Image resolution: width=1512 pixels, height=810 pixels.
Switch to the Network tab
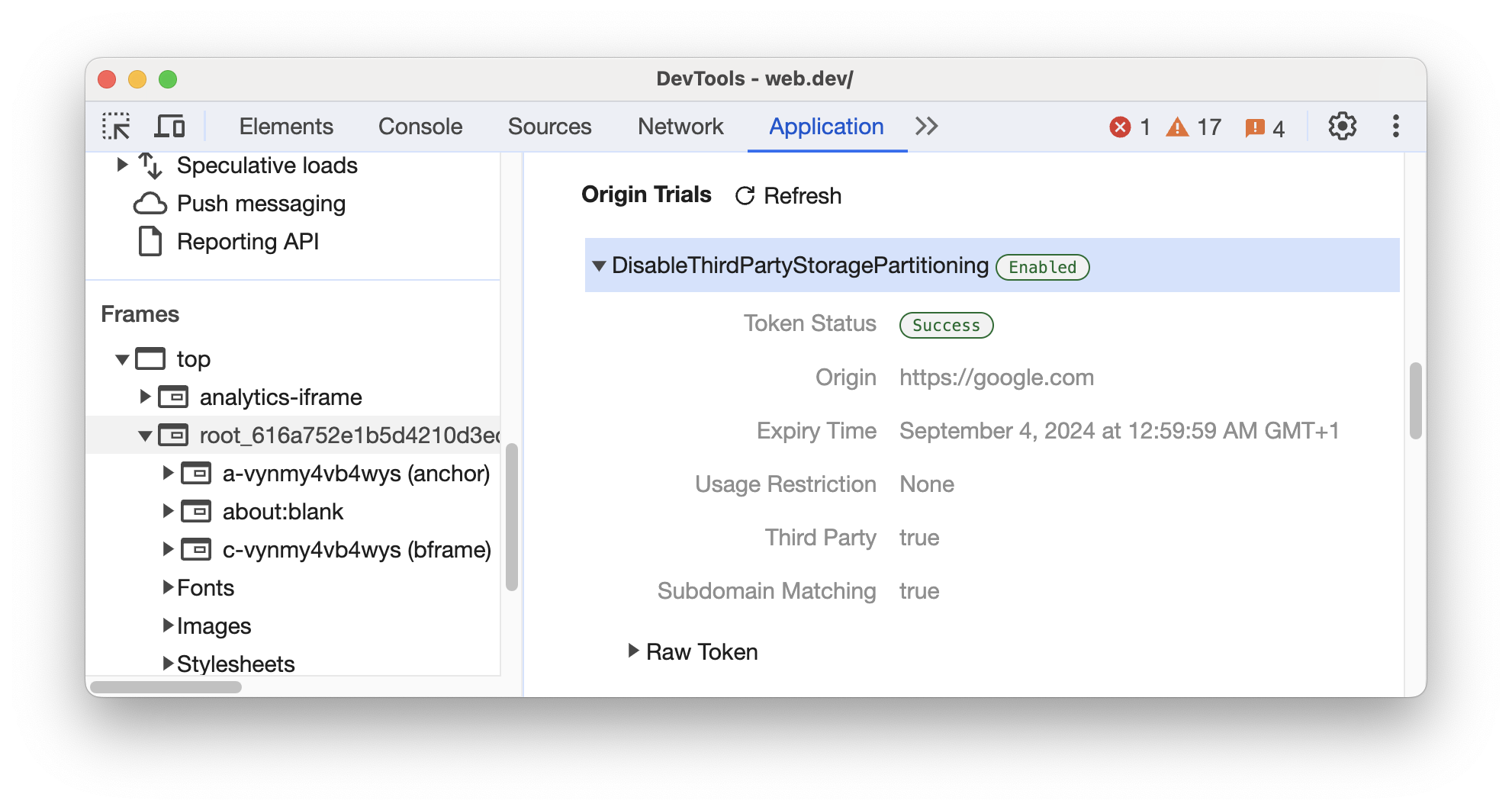click(680, 126)
